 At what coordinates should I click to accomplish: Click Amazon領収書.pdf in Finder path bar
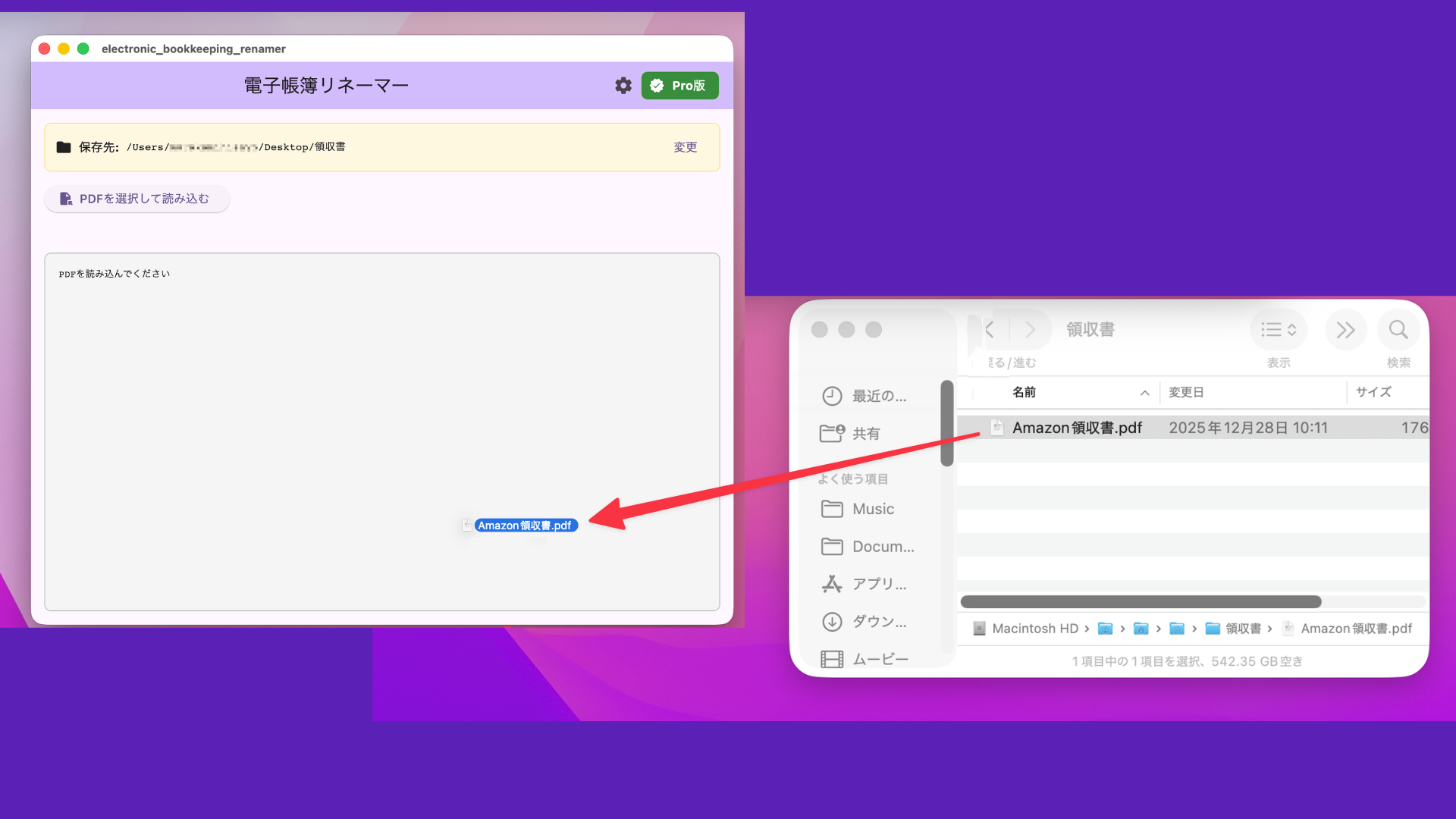[x=1348, y=629]
